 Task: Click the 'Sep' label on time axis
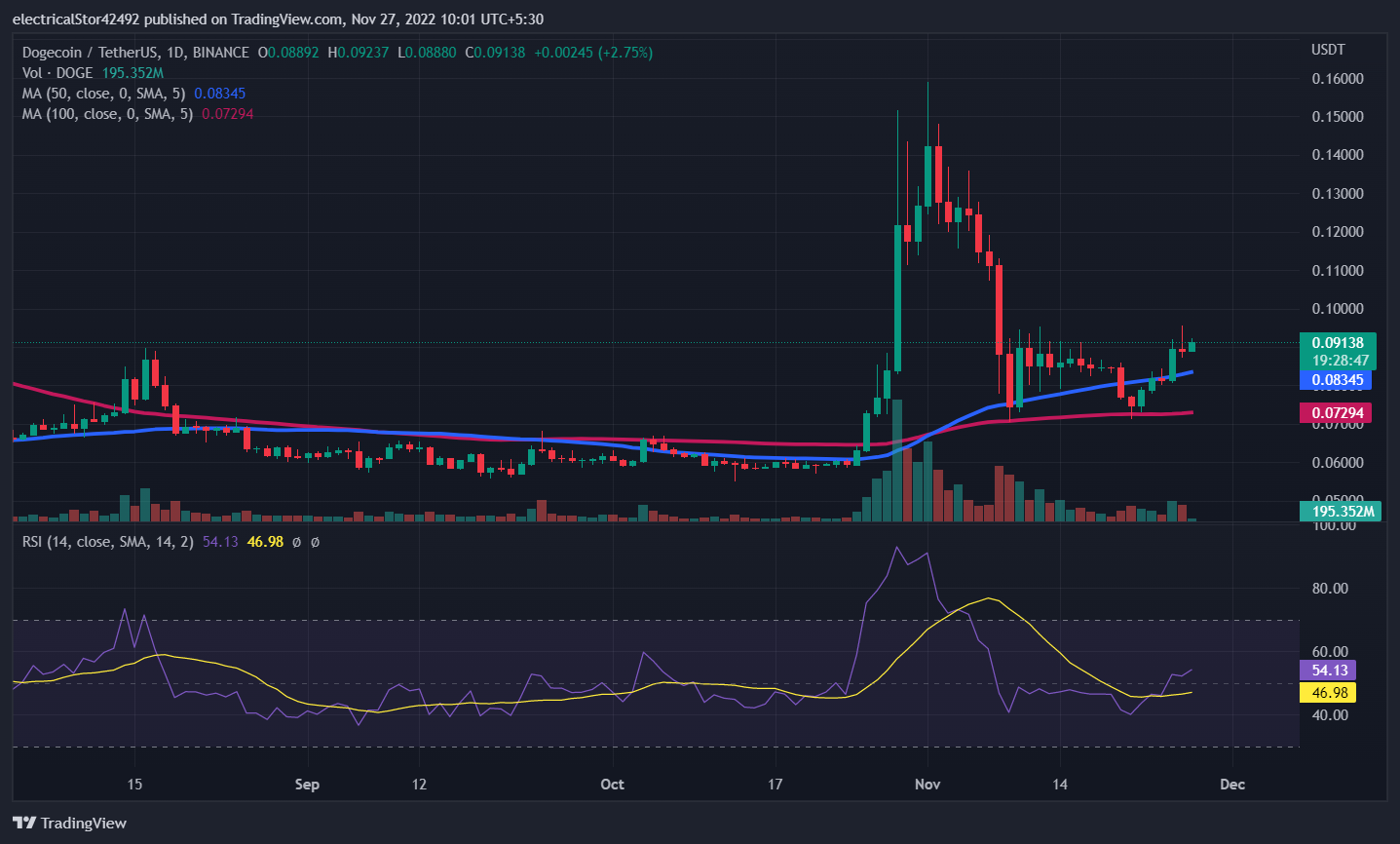pyautogui.click(x=307, y=785)
